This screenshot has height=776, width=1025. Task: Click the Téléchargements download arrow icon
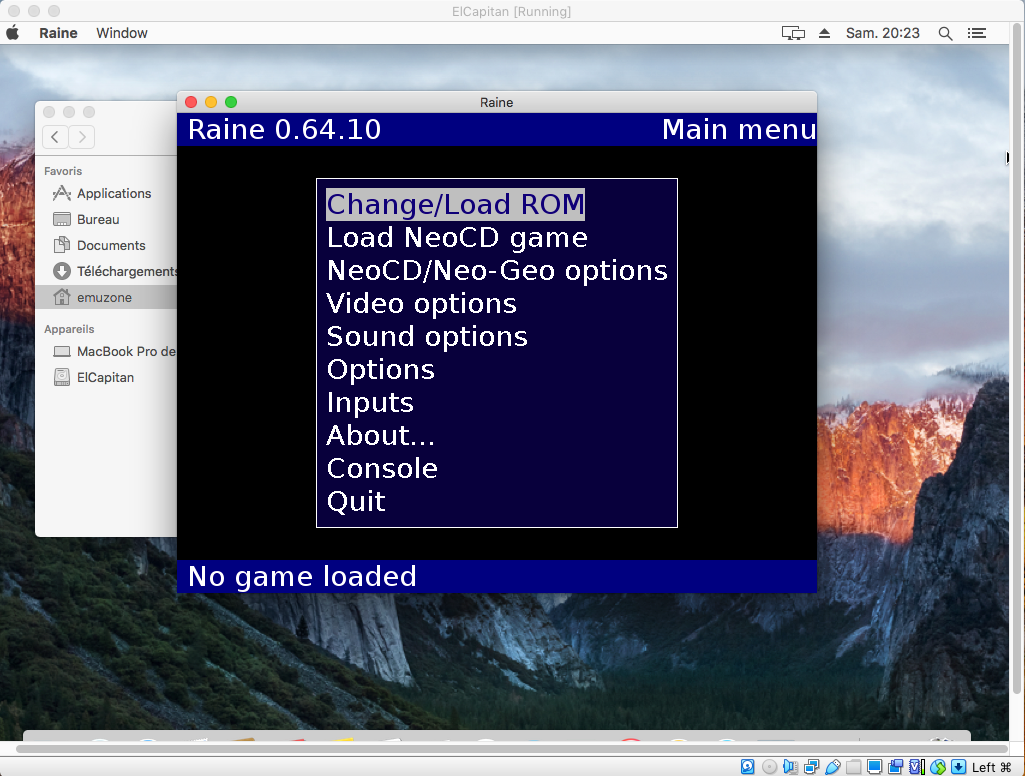tap(61, 271)
